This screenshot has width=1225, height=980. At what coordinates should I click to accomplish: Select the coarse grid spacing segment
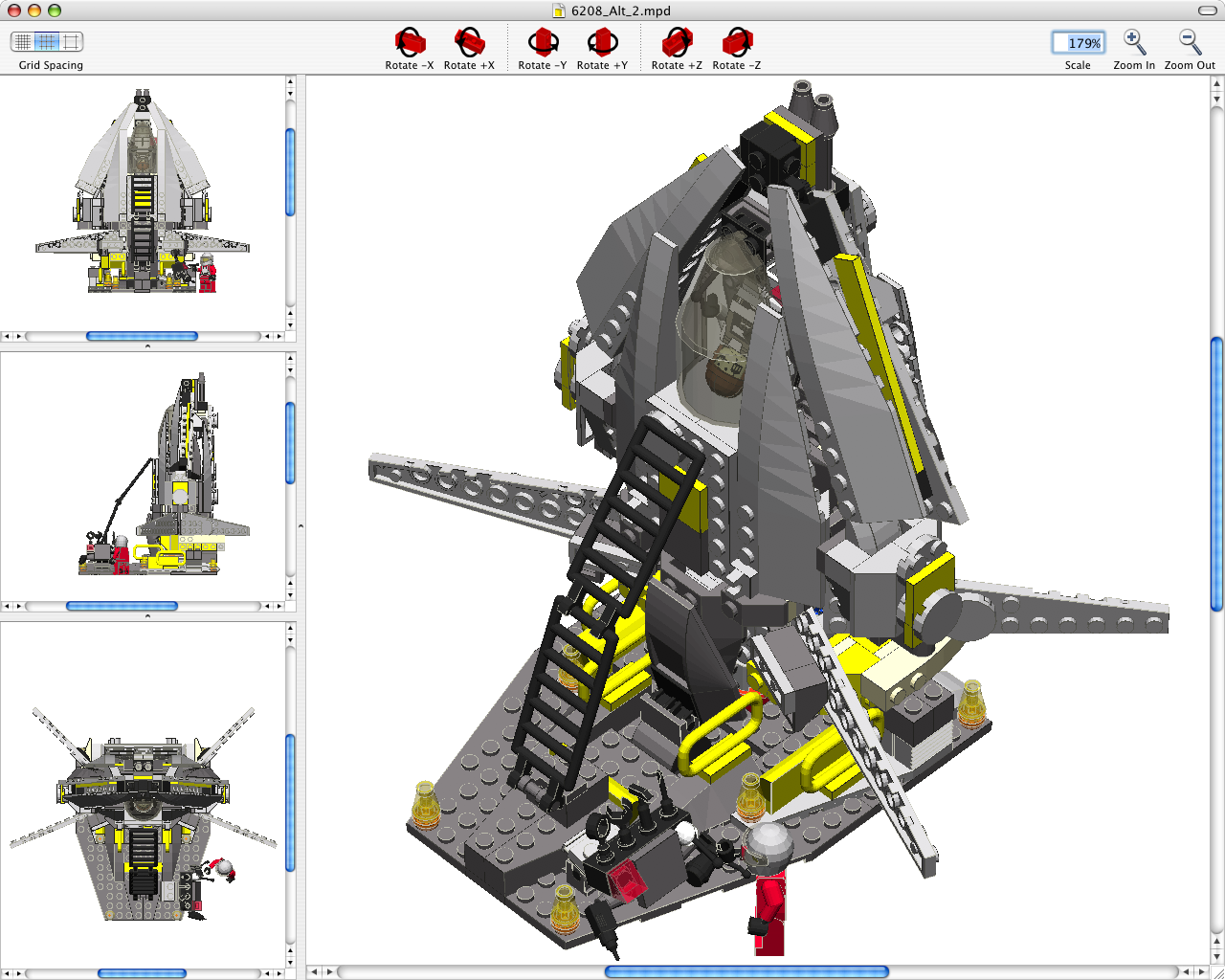click(72, 41)
